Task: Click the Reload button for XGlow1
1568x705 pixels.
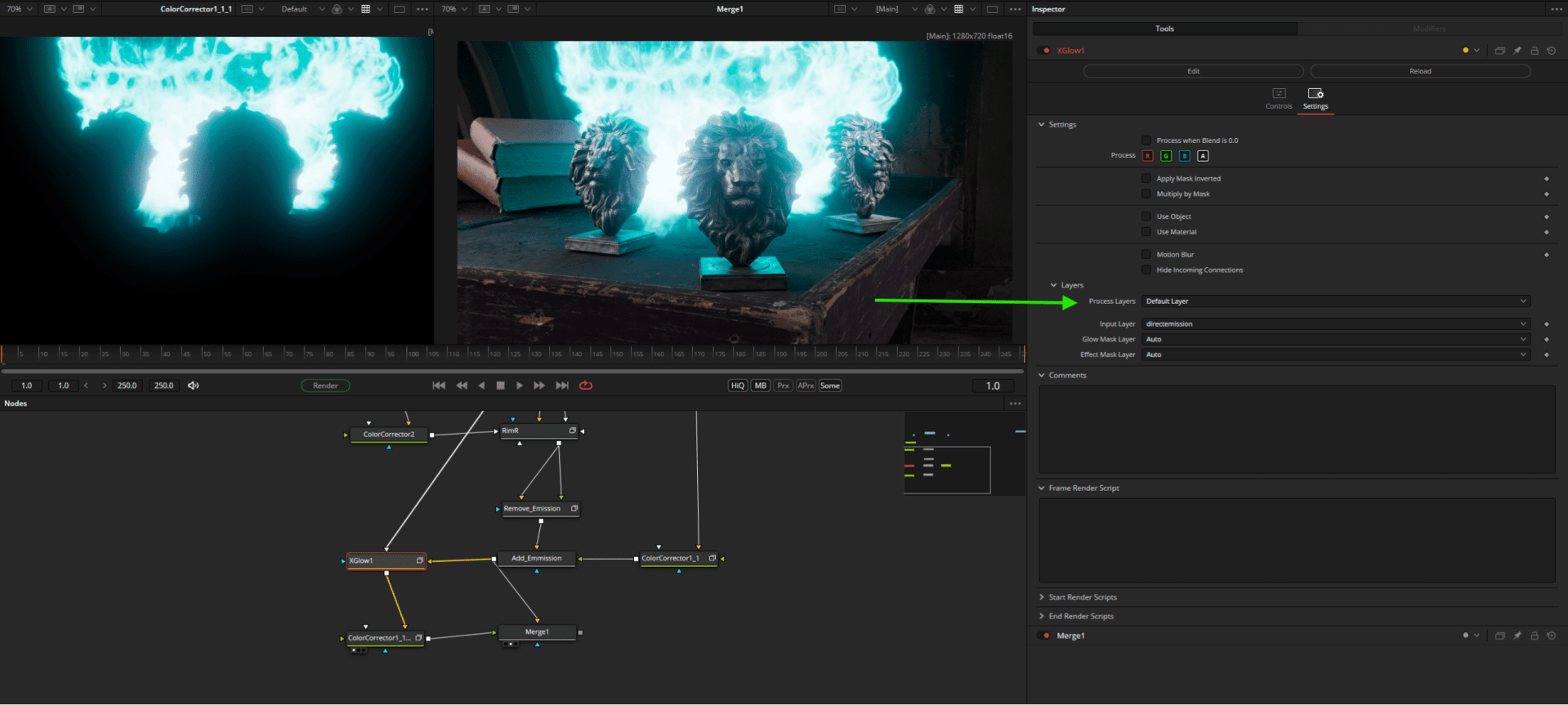Action: pyautogui.click(x=1421, y=71)
